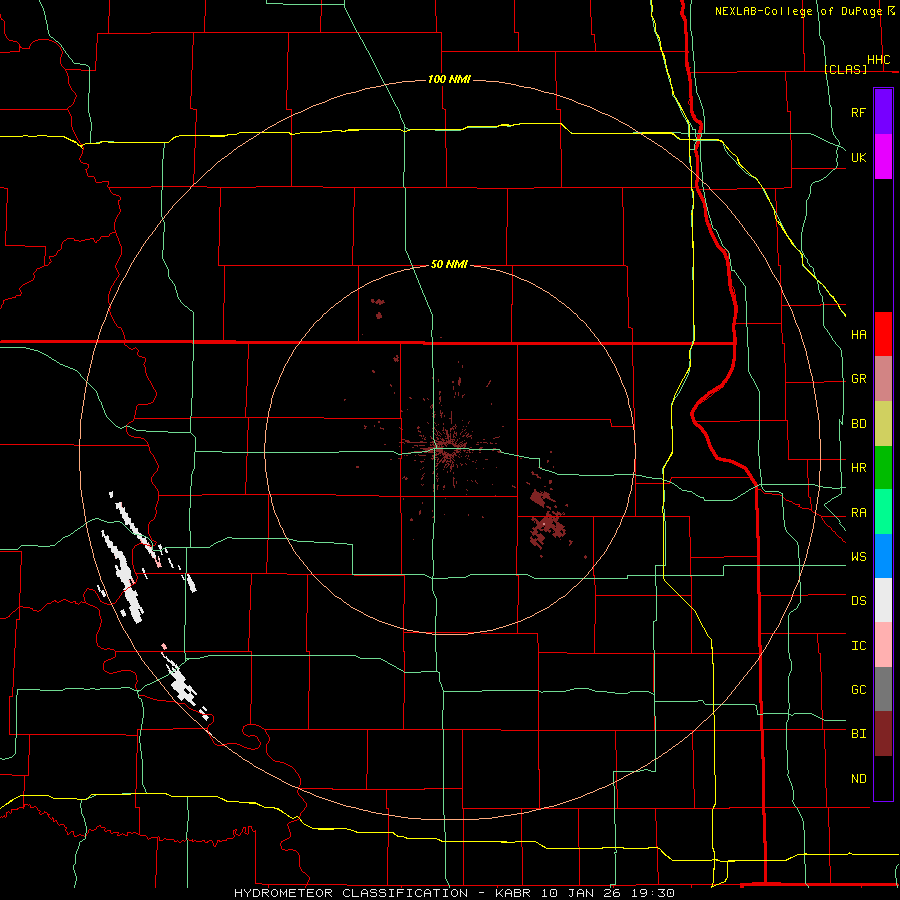Select the light pink IC legend swatch
The width and height of the screenshot is (900, 900).
(x=883, y=645)
